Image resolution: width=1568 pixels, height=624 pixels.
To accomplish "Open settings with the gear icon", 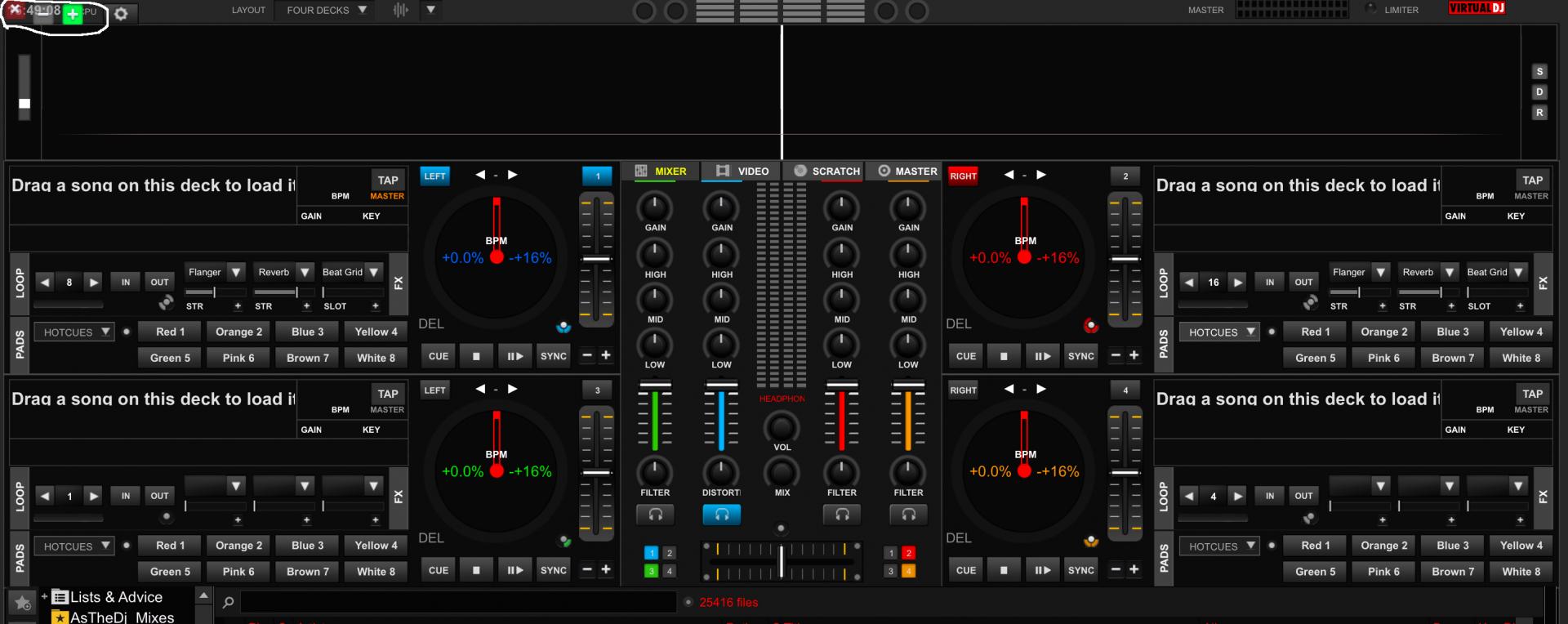I will [x=121, y=14].
